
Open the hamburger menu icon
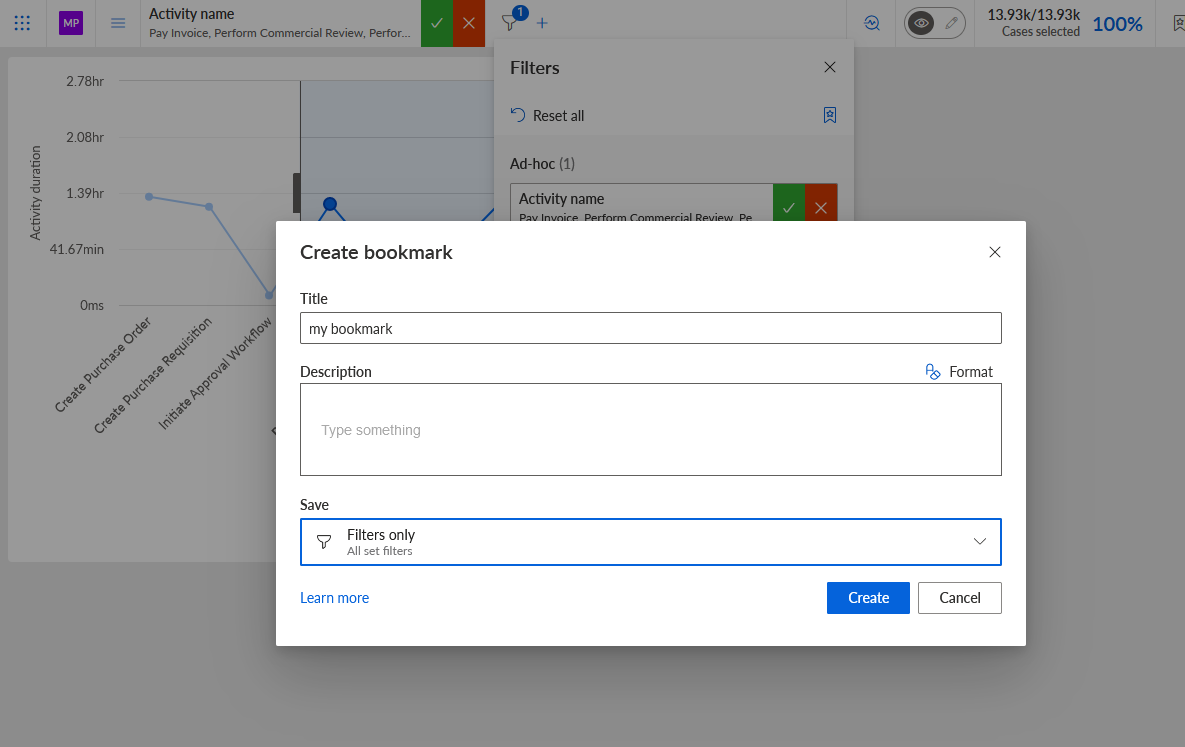118,23
